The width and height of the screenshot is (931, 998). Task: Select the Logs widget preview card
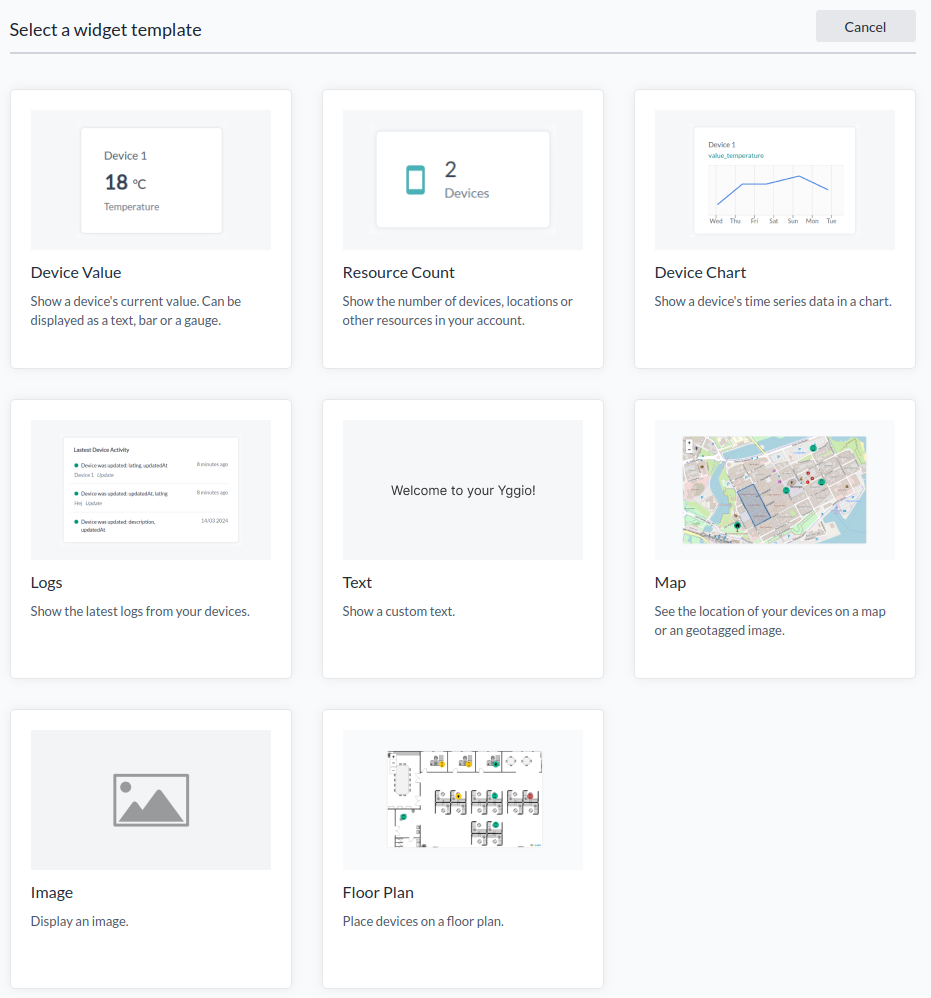[x=151, y=489]
